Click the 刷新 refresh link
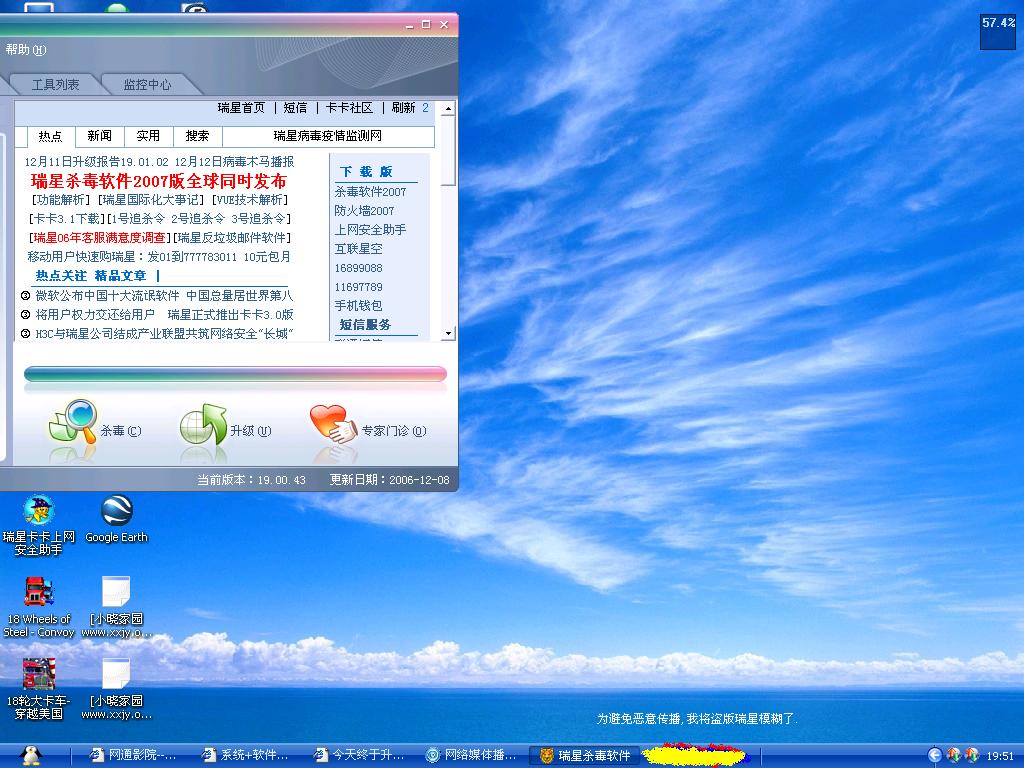1024x768 pixels. coord(404,108)
